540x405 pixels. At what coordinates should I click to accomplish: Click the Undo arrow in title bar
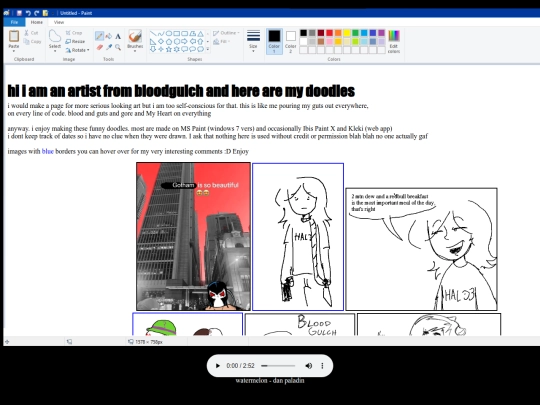[x=28, y=13]
